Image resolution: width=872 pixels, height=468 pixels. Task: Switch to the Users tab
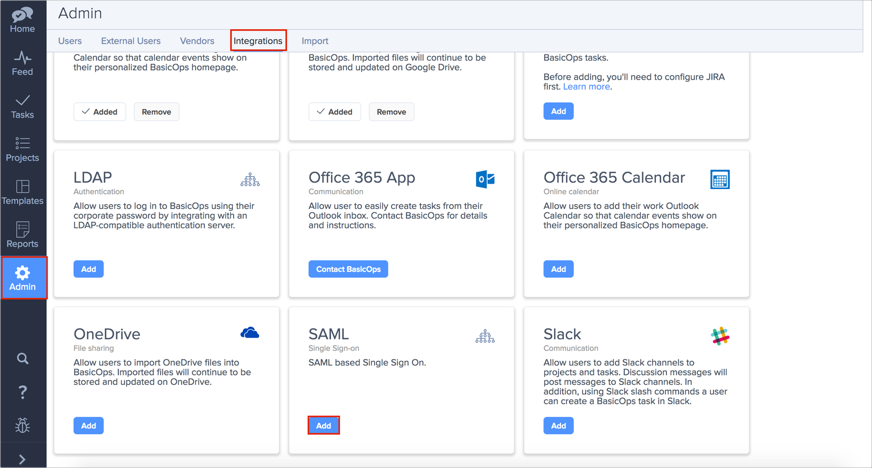pos(70,41)
